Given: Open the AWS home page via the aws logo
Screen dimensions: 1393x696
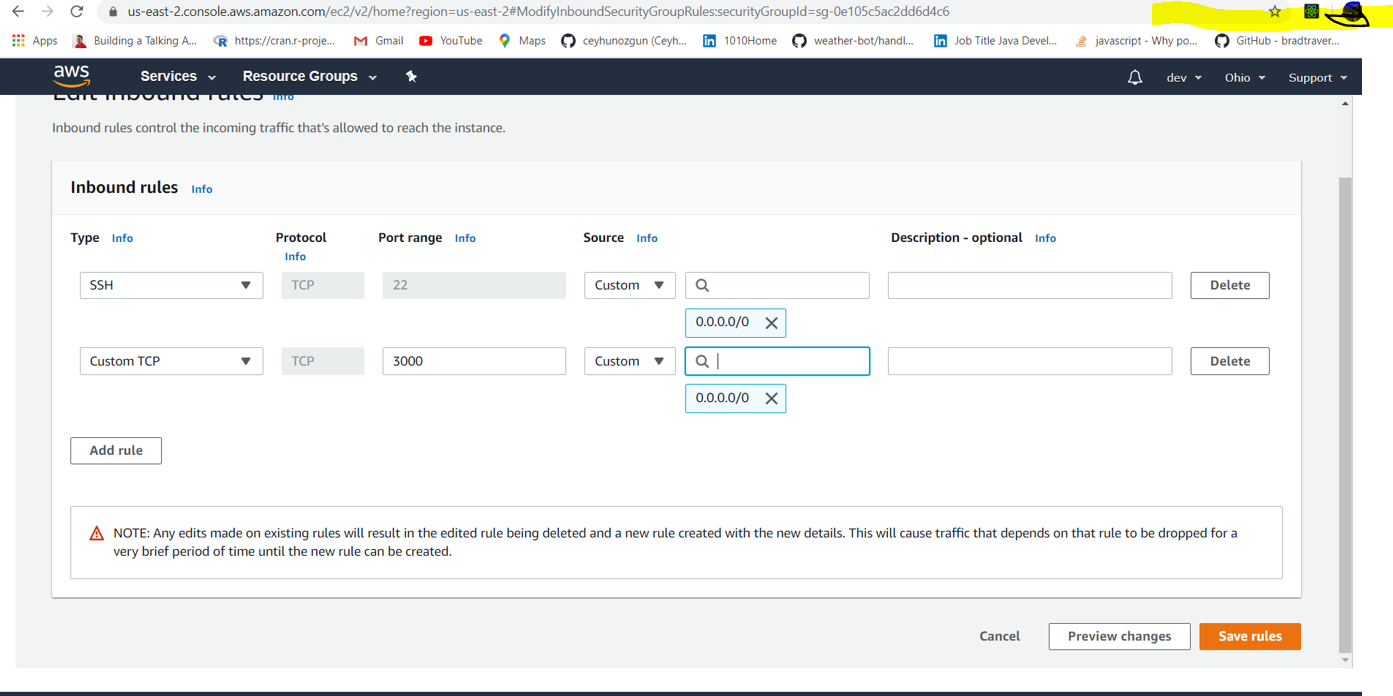Looking at the screenshot, I should coord(70,76).
